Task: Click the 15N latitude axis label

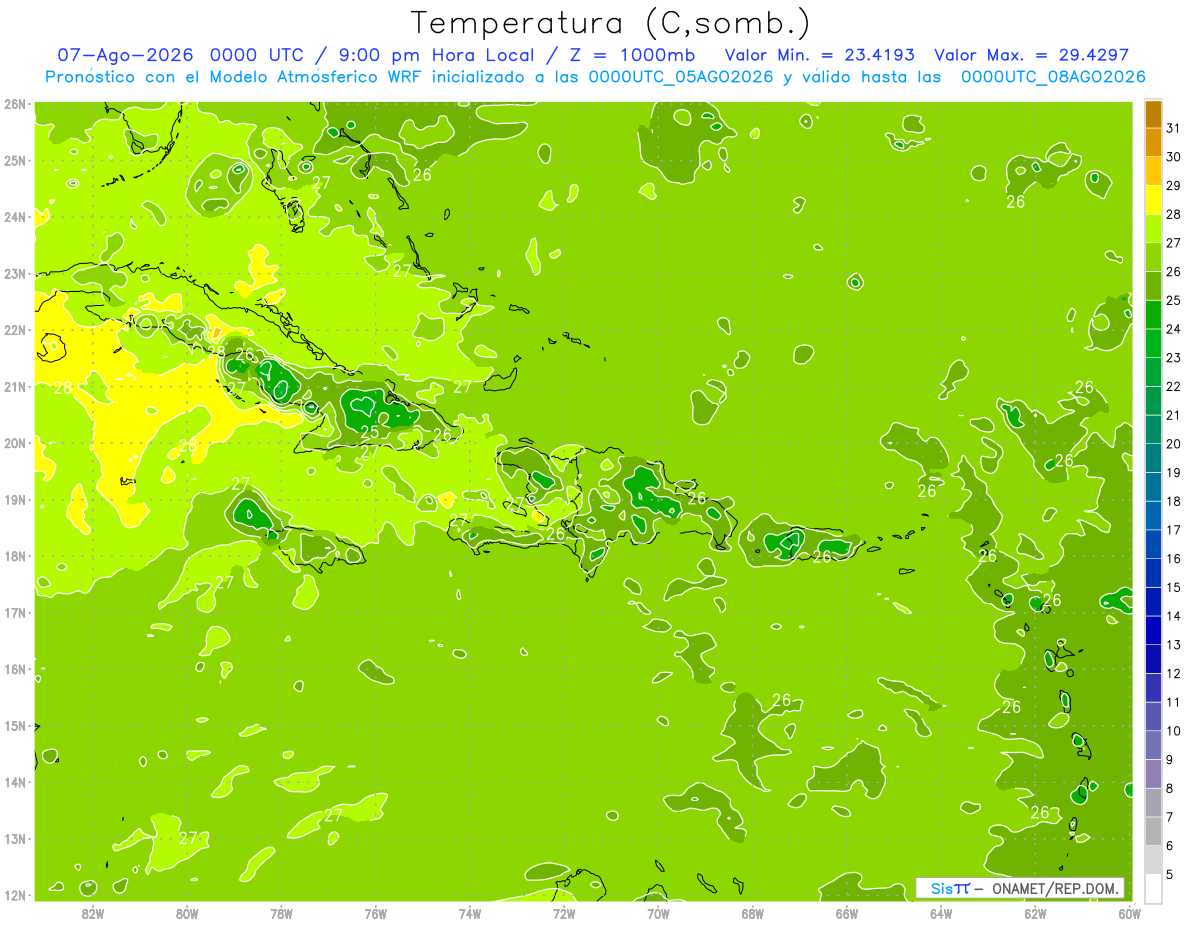Action: click(x=15, y=726)
